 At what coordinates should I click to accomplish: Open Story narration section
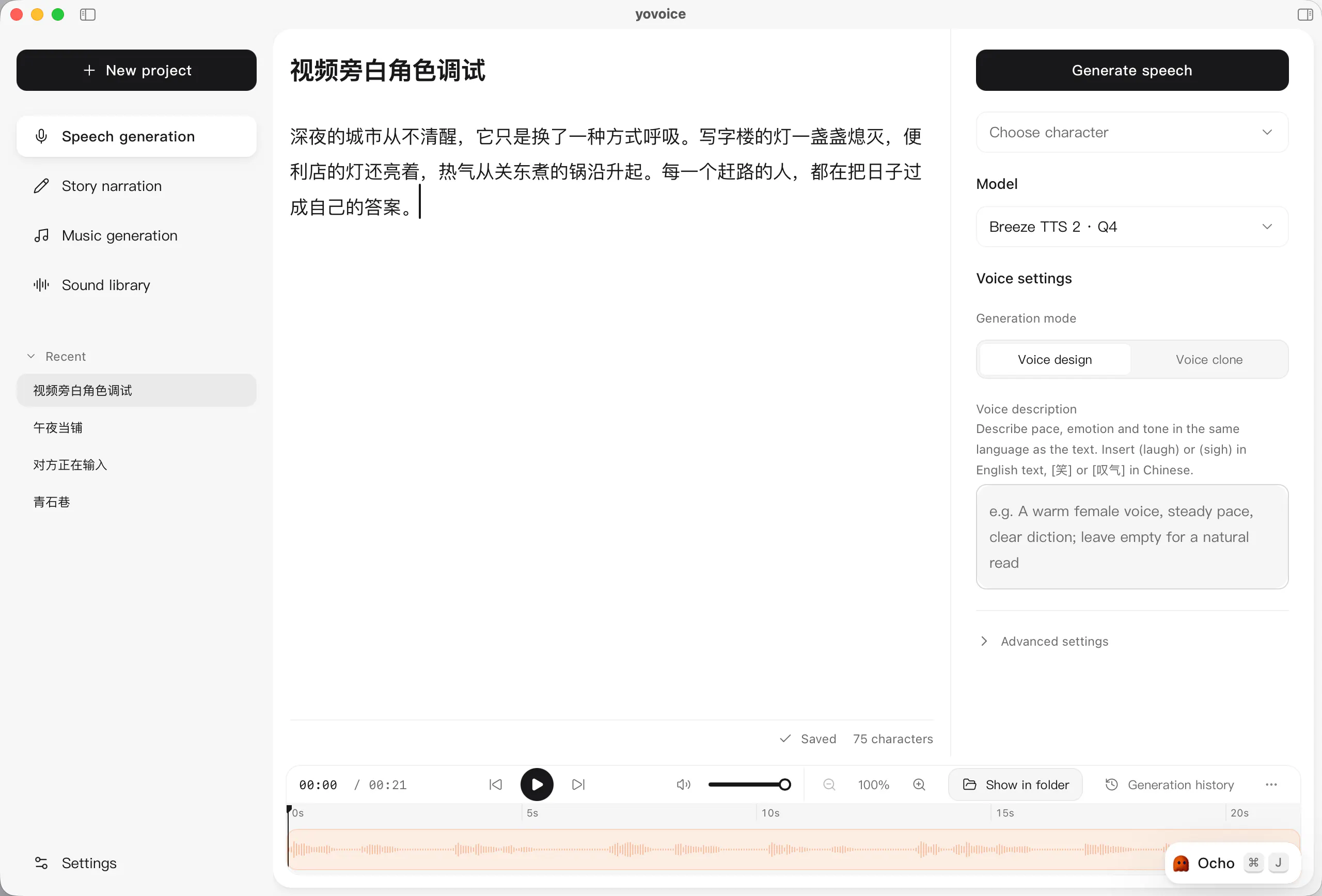pos(136,186)
